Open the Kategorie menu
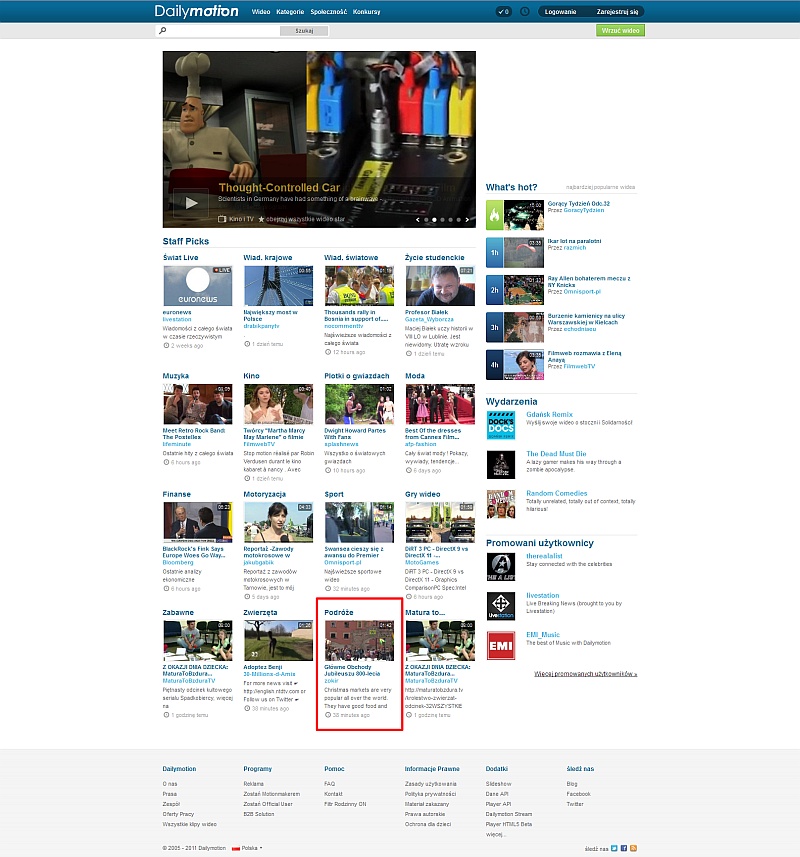Image resolution: width=800 pixels, height=857 pixels. (x=290, y=11)
